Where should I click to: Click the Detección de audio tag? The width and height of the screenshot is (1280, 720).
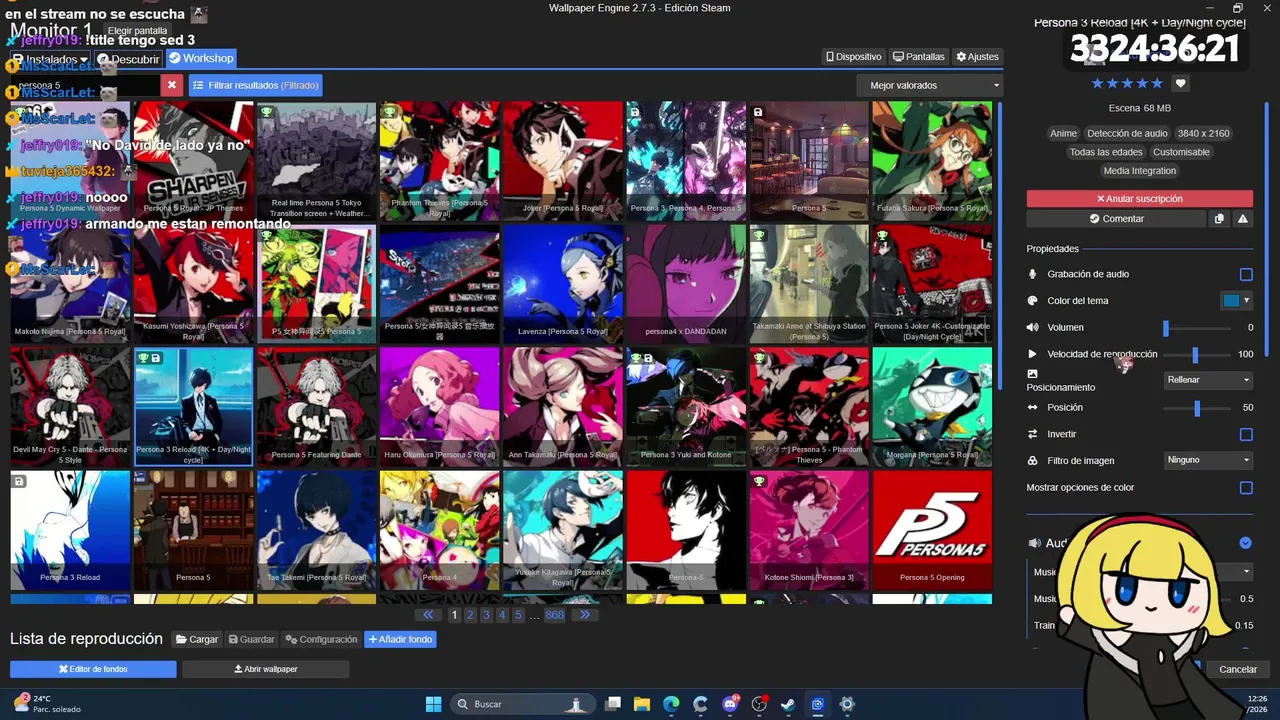pyautogui.click(x=1127, y=133)
